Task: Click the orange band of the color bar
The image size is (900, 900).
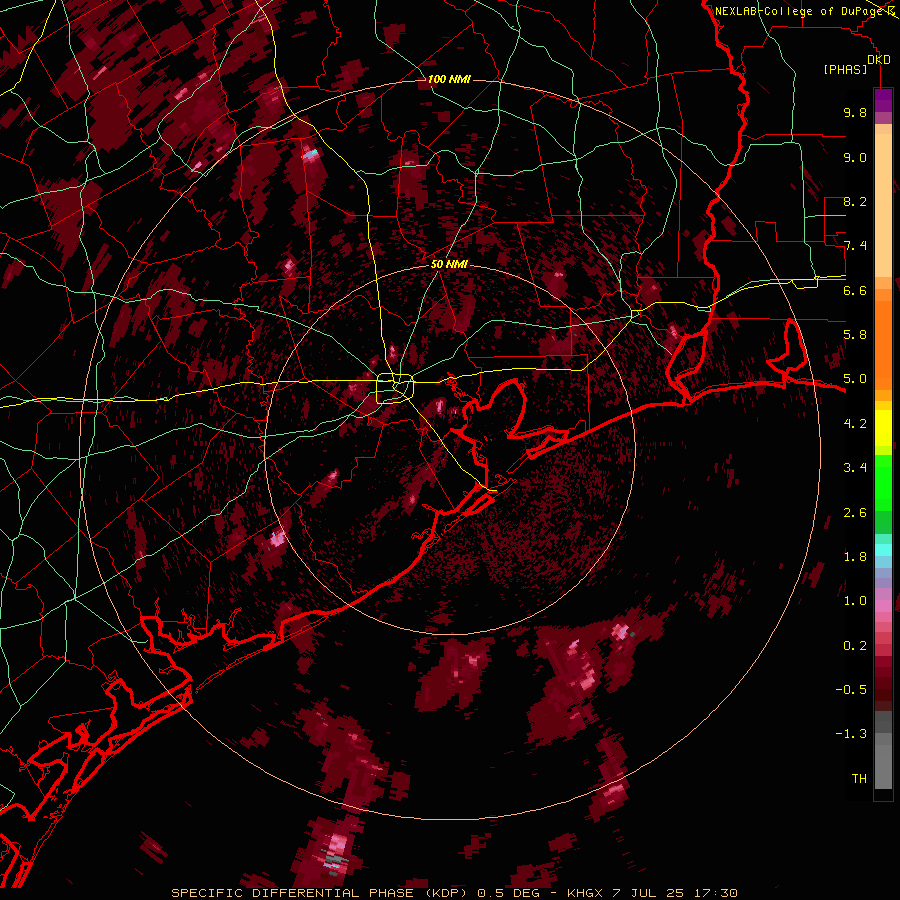Action: [883, 344]
